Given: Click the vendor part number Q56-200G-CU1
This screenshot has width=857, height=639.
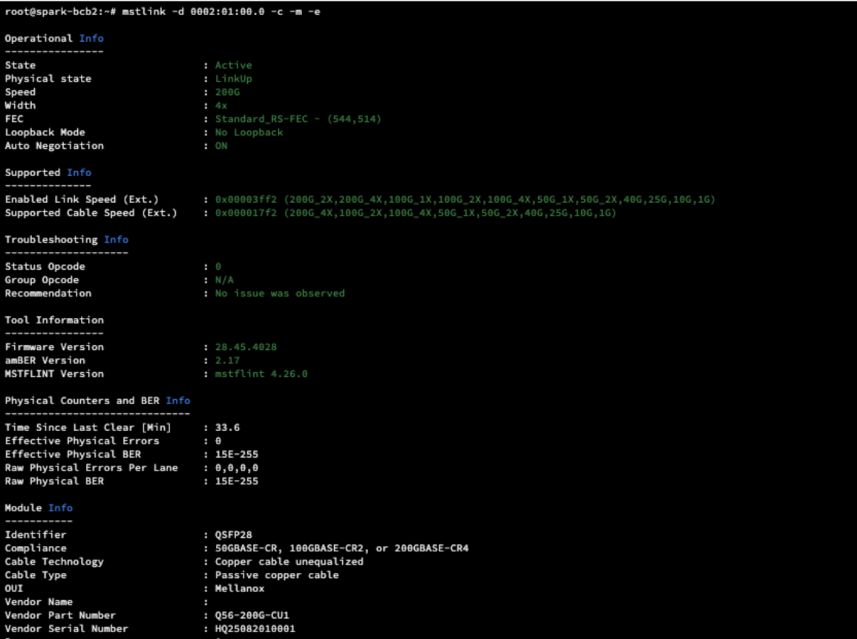Looking at the screenshot, I should click(252, 615).
